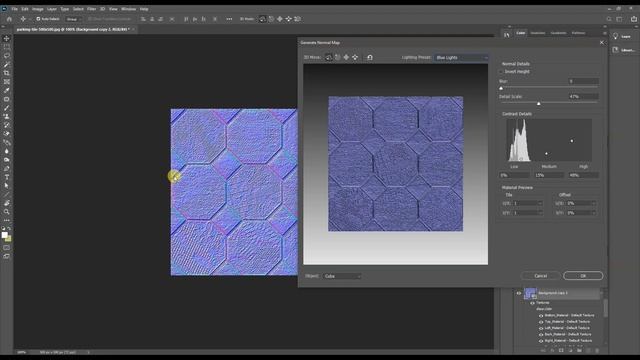This screenshot has width=640, height=360.
Task: Click the Background copy 2 layer thumbnail
Action: click(x=530, y=293)
